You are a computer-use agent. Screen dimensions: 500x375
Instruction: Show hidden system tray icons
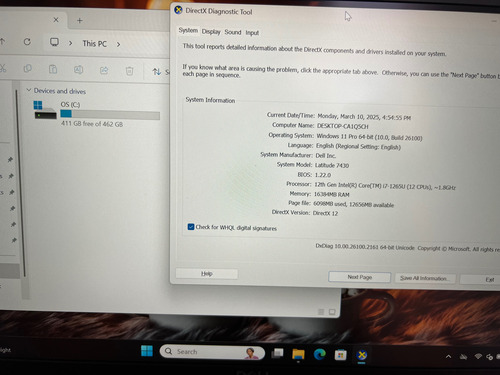pos(449,357)
